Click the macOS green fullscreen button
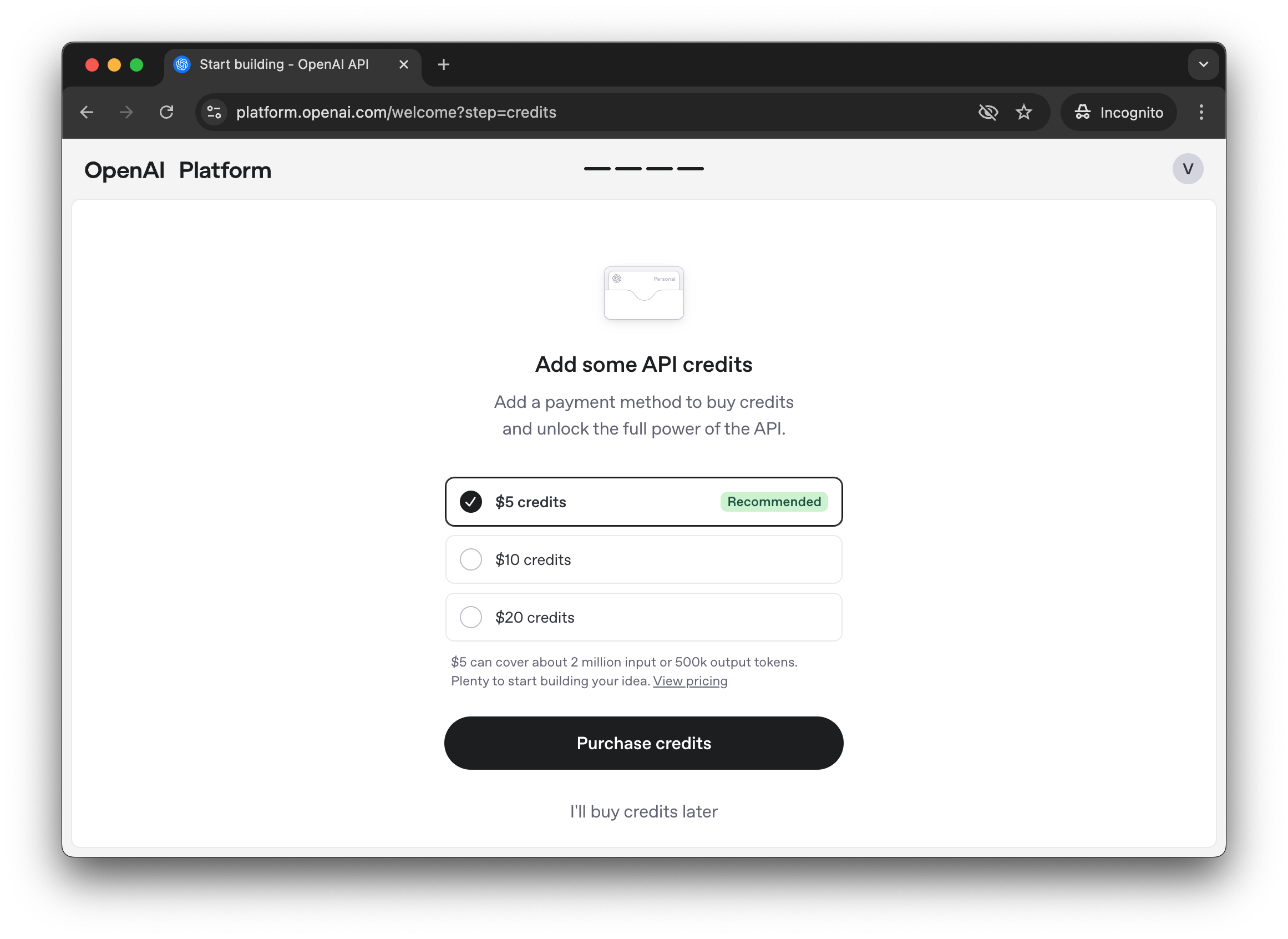Screen dimensions: 1288x939 point(136,65)
